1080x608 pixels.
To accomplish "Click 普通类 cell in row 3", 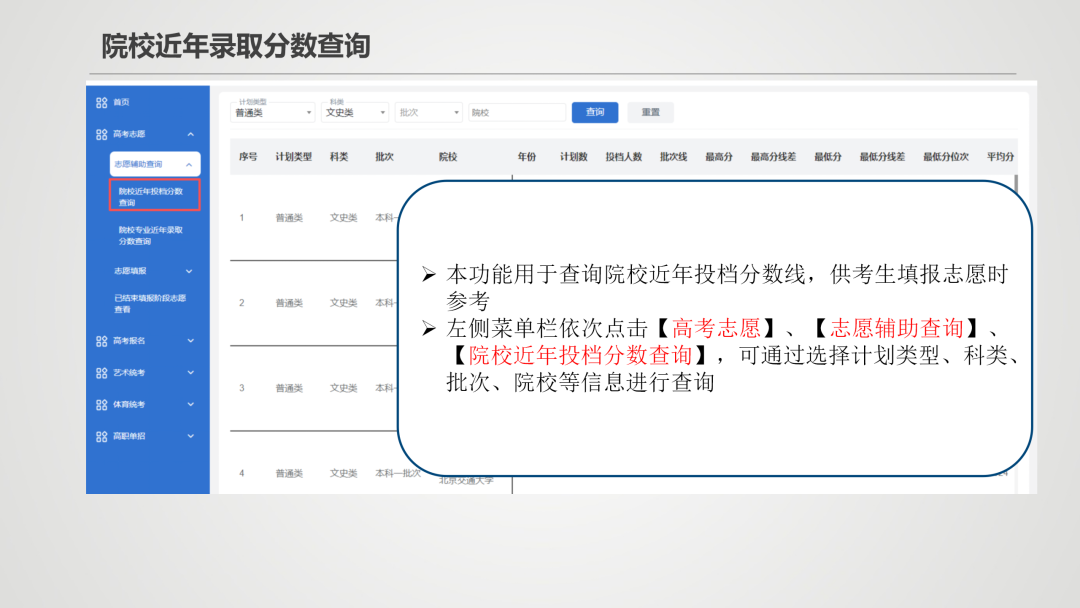I will click(x=289, y=388).
